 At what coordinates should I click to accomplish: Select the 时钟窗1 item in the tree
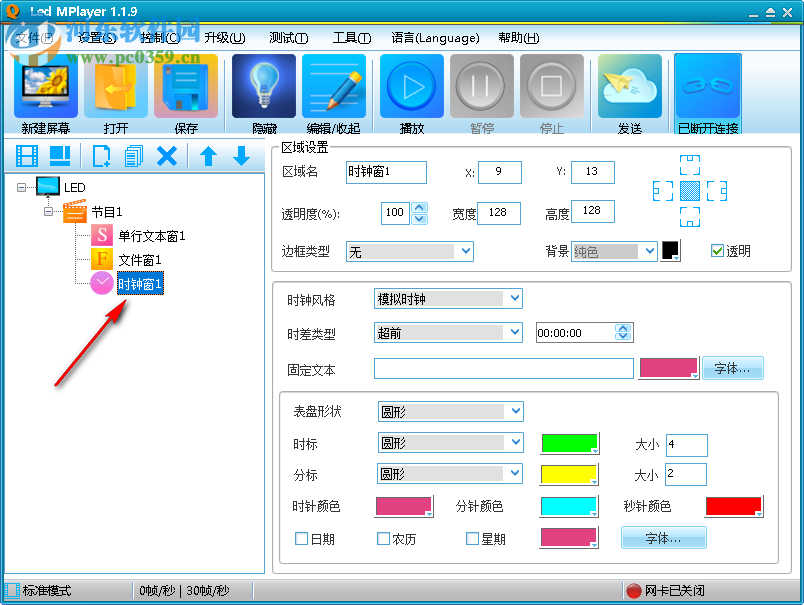click(x=139, y=283)
